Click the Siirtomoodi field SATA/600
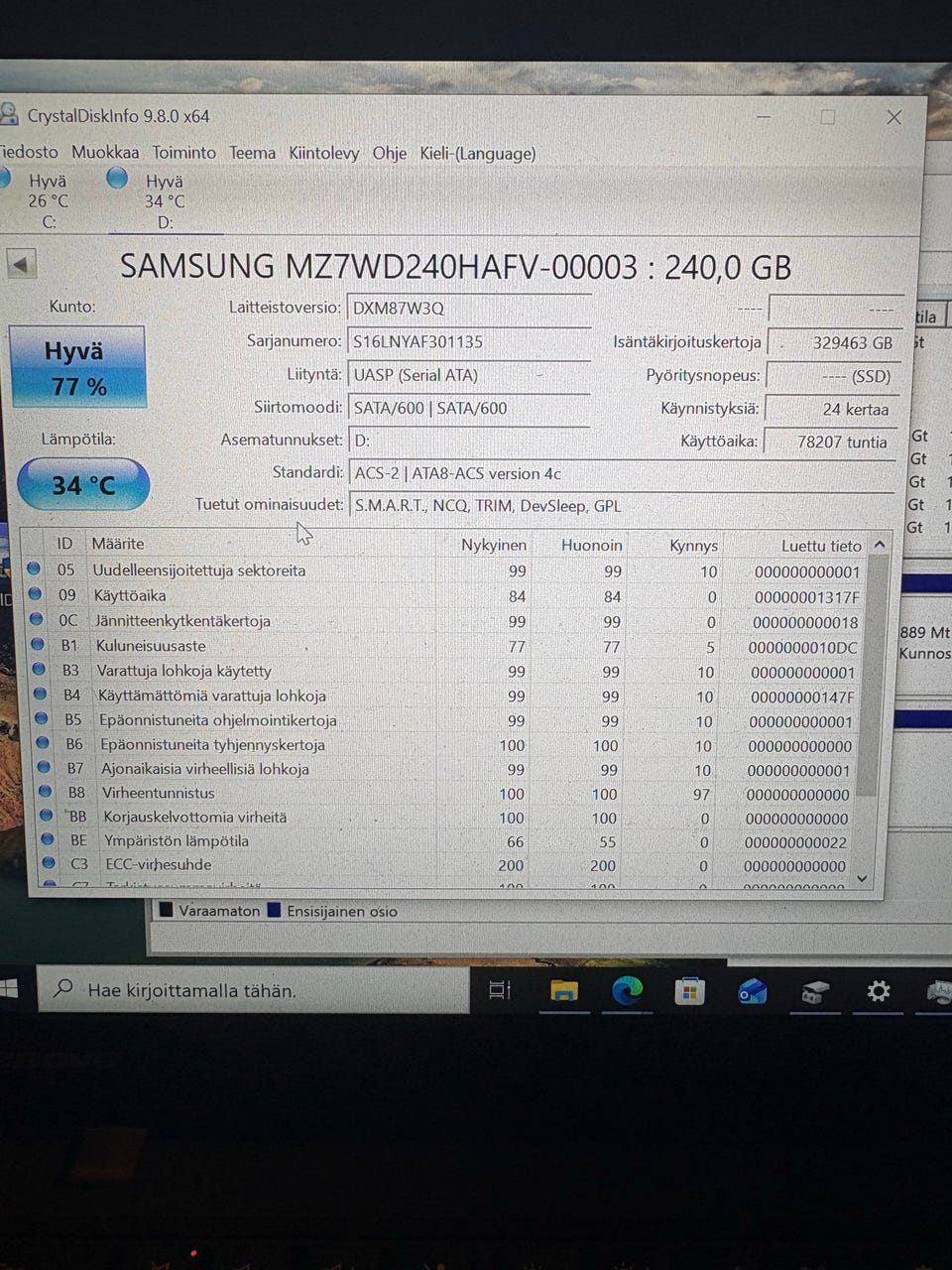The height and width of the screenshot is (1270, 952). [x=470, y=408]
